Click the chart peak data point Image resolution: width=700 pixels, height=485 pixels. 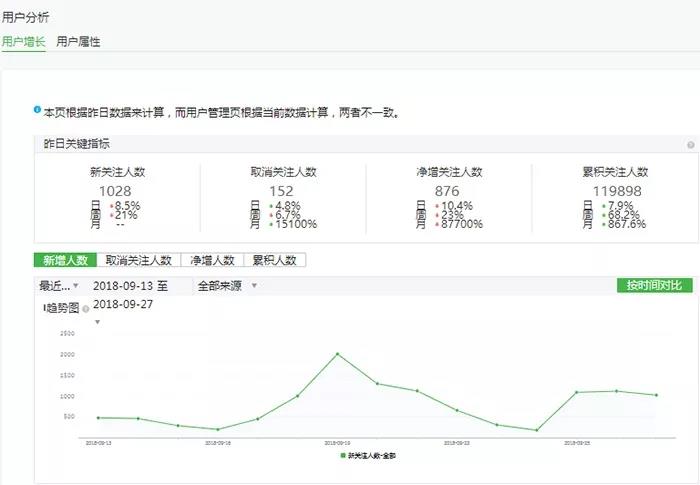pos(337,354)
